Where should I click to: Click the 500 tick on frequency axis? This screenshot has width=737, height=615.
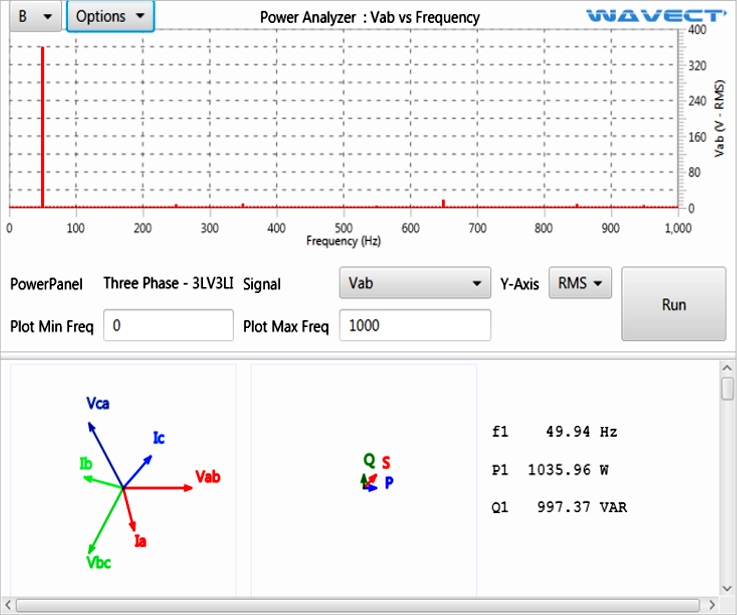[344, 228]
